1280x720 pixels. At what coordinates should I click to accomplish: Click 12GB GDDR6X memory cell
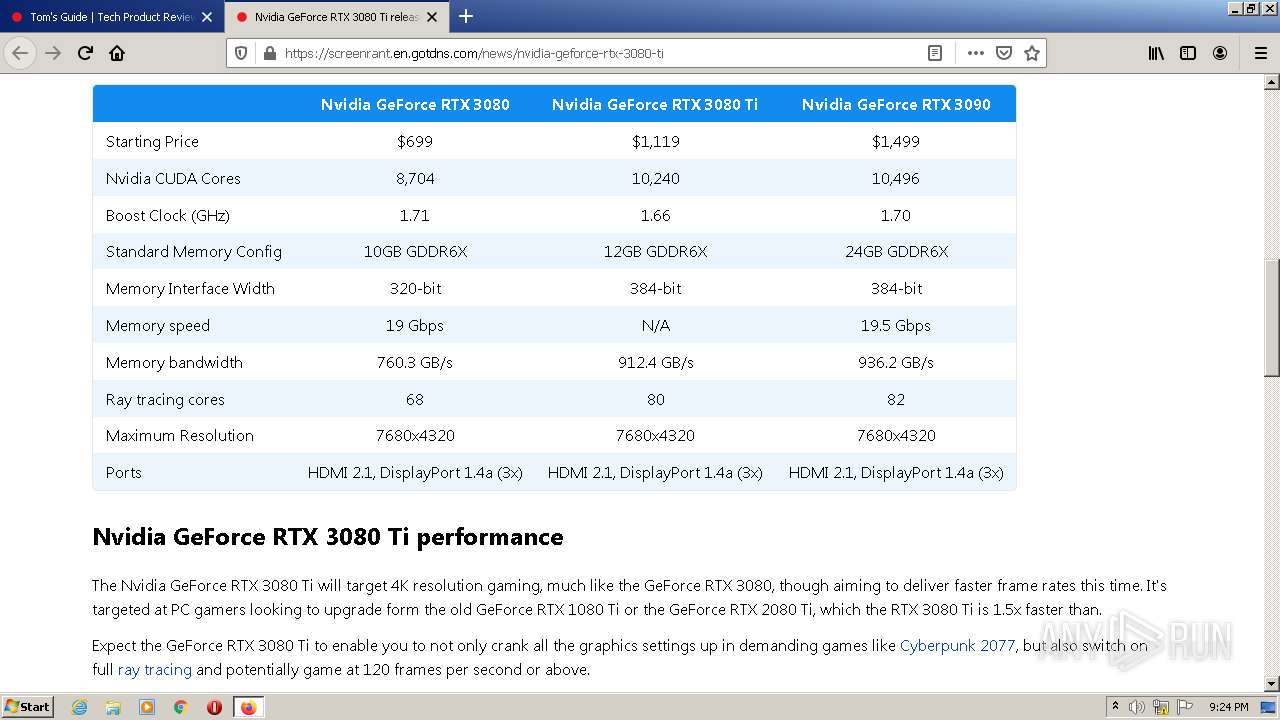(x=655, y=252)
